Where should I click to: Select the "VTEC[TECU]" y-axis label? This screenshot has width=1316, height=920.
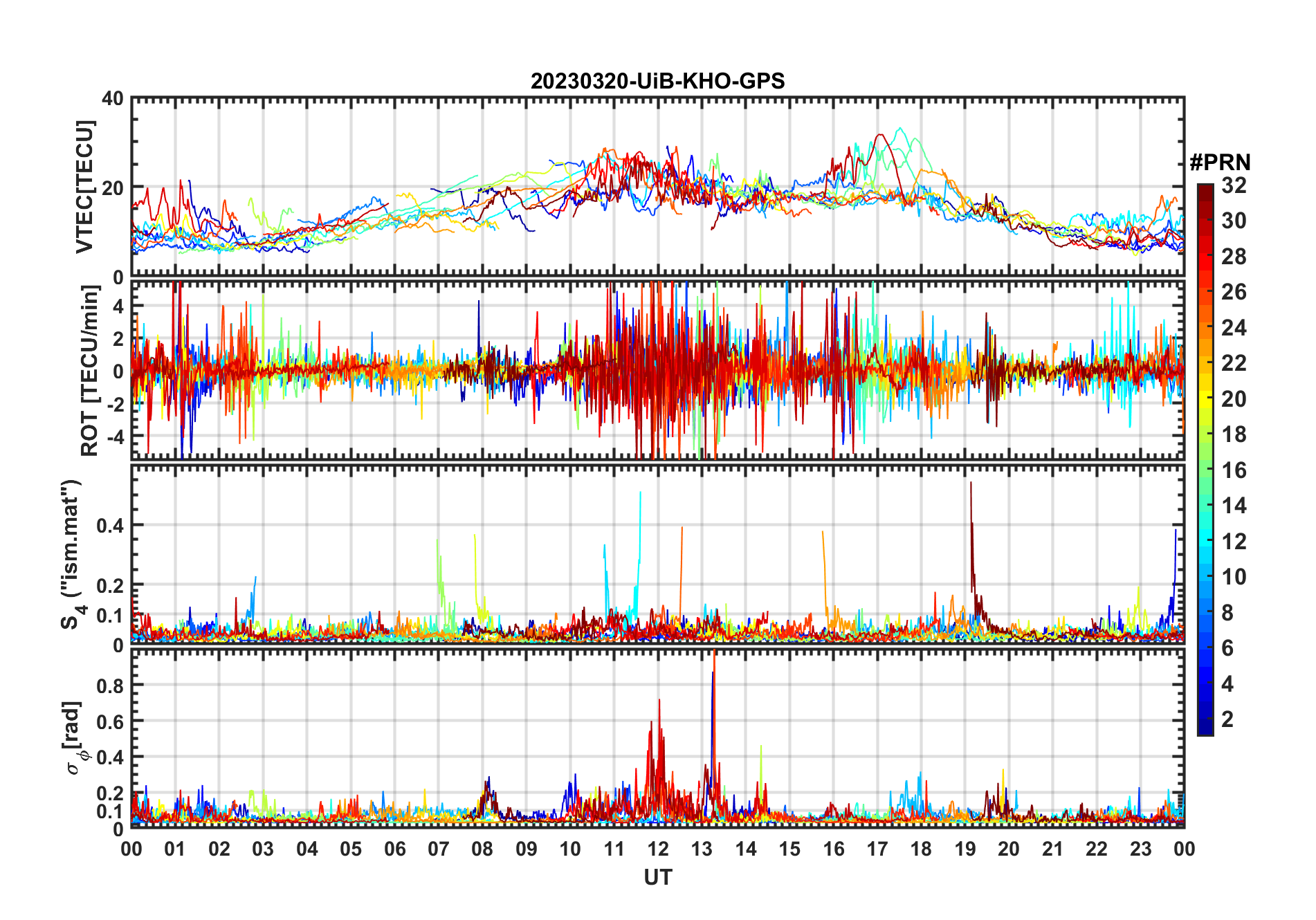tap(84, 187)
